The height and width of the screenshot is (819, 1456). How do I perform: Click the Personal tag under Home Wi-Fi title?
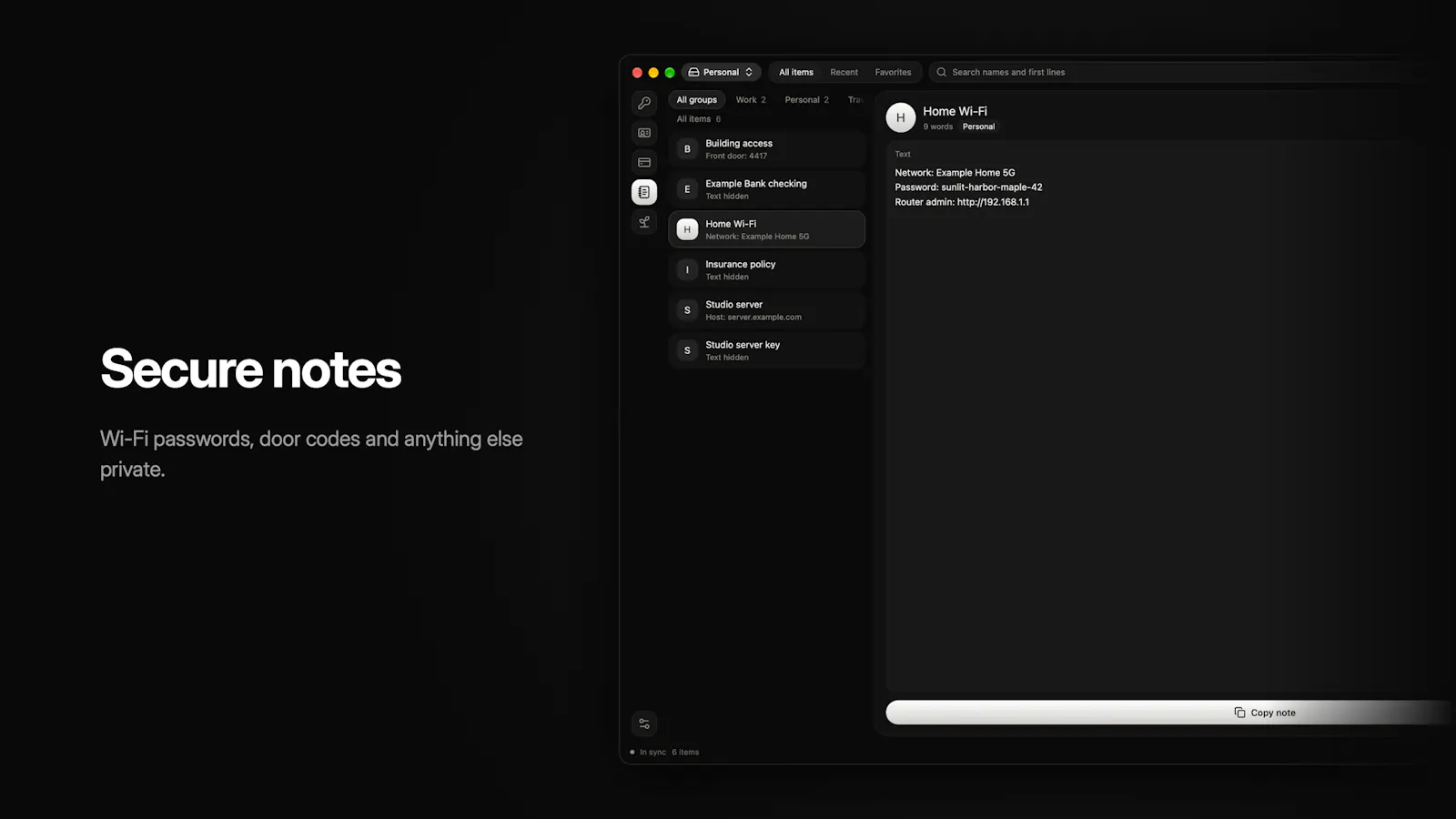click(x=978, y=127)
